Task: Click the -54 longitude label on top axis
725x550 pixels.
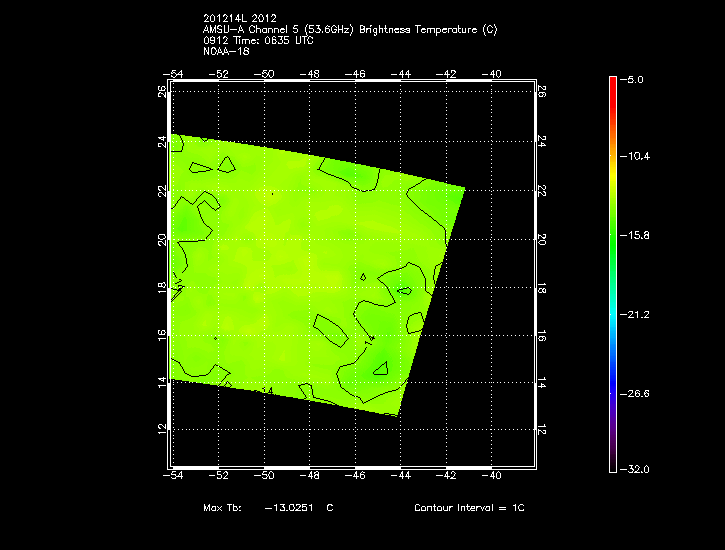Action: [x=174, y=74]
